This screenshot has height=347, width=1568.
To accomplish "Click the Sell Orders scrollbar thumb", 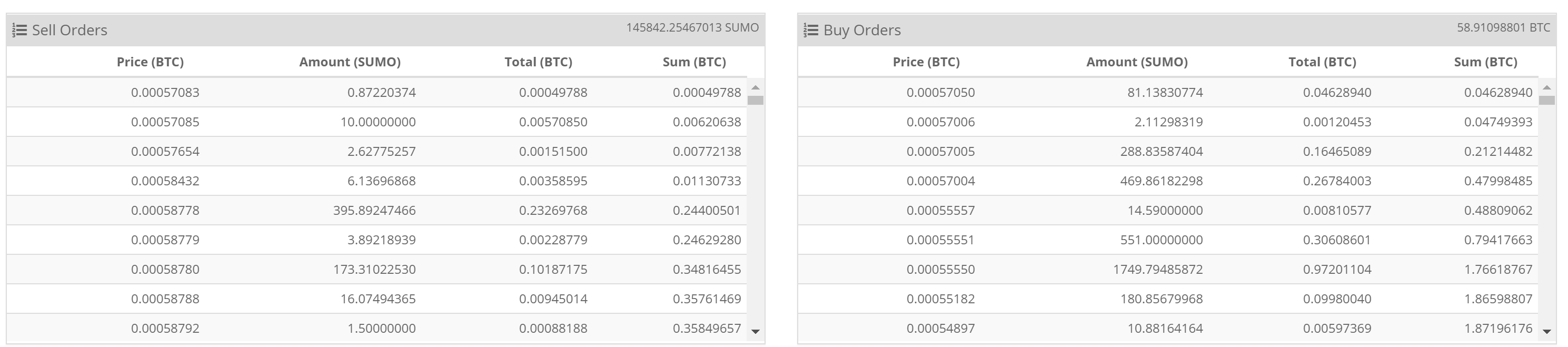I will [756, 101].
